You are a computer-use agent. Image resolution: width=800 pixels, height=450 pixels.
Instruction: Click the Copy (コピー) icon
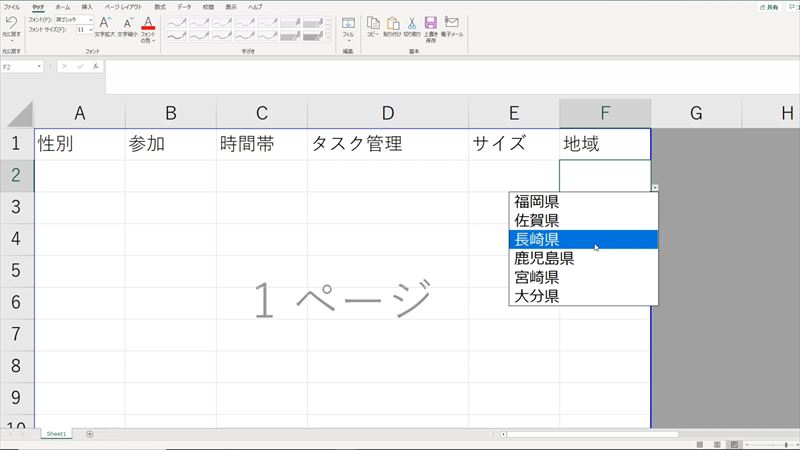pos(373,22)
